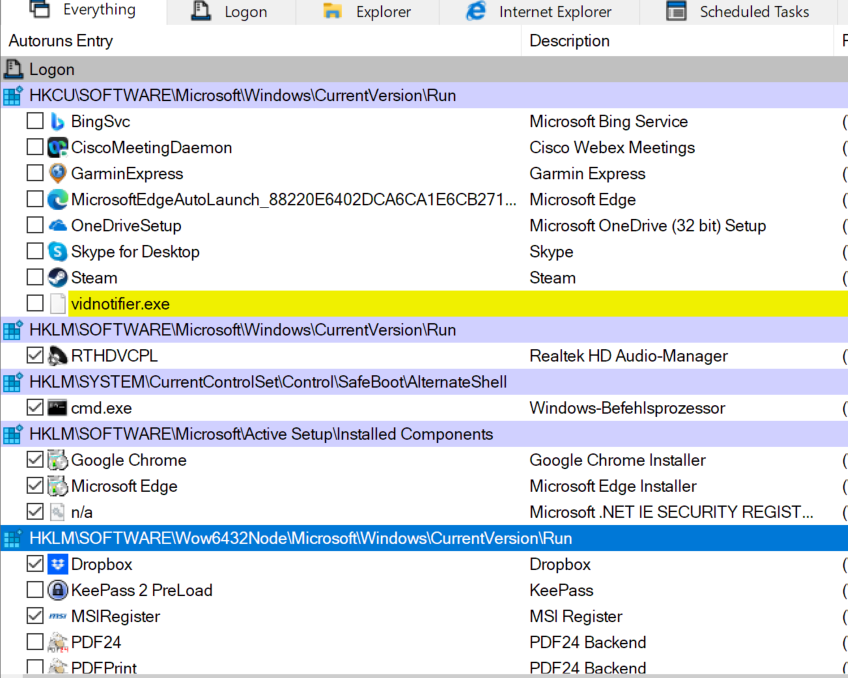The height and width of the screenshot is (678, 848).
Task: Click the PDFPrint entry icon
Action: 57,667
